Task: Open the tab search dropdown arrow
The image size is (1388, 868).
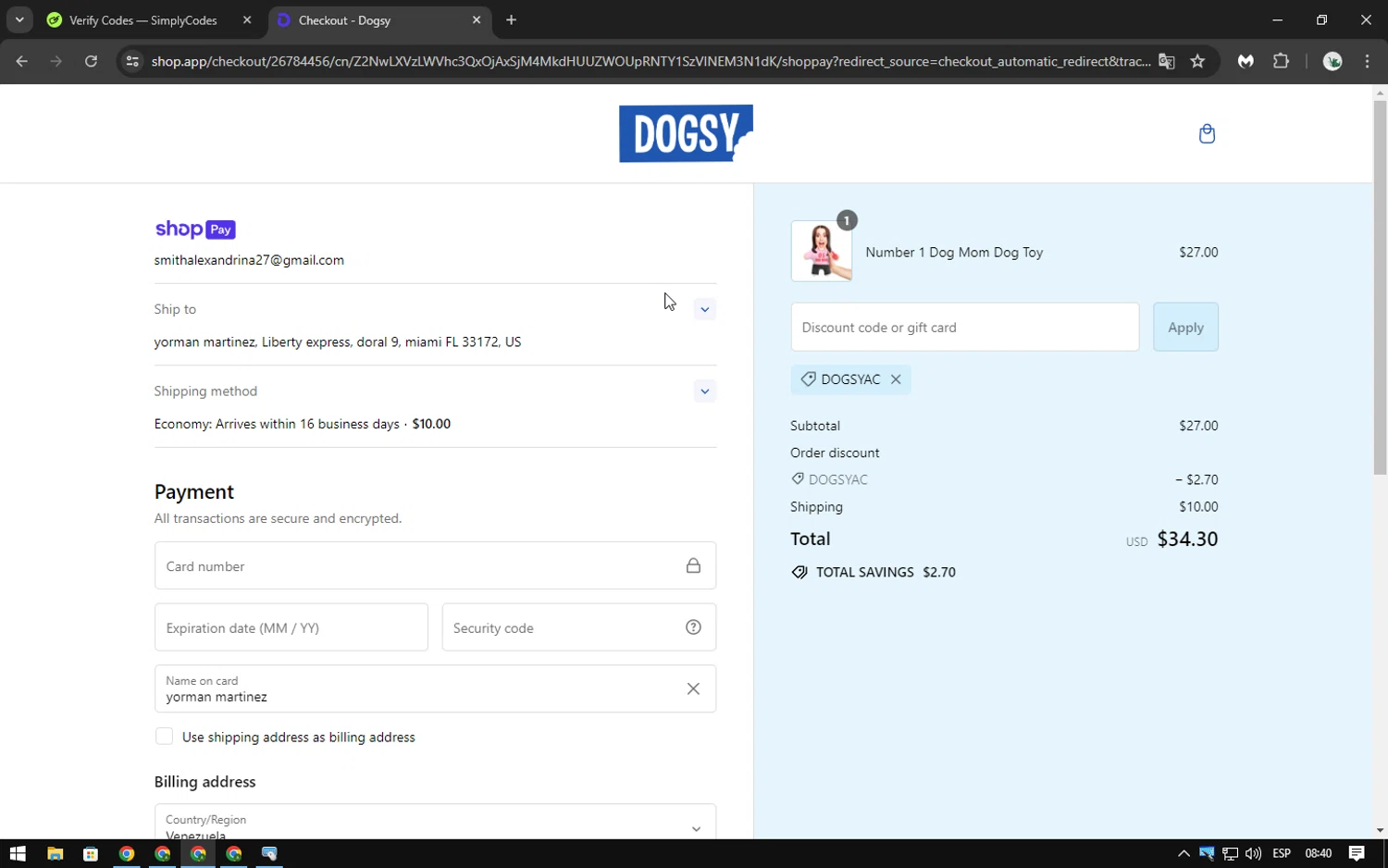Action: click(19, 19)
